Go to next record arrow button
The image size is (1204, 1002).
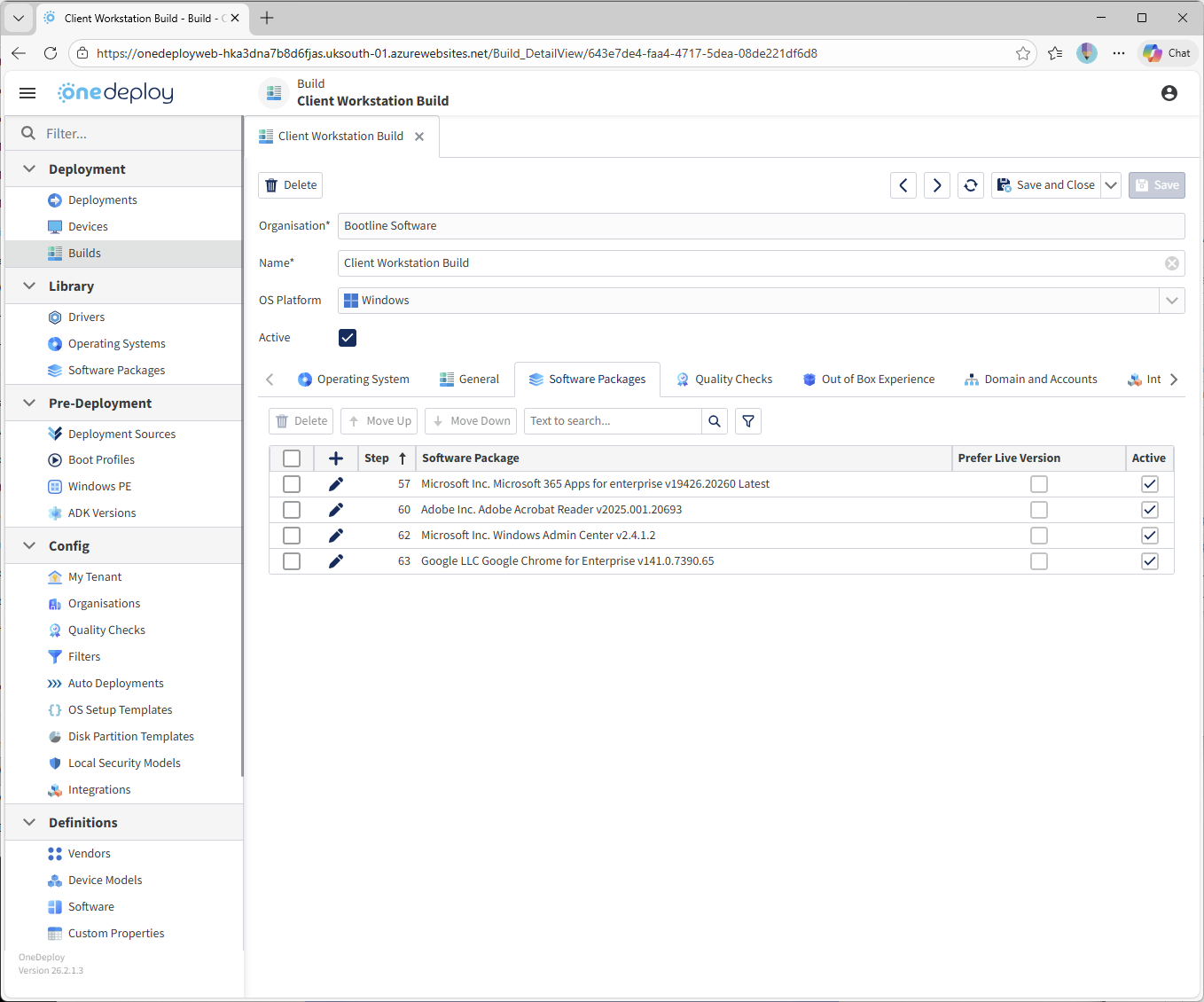coord(937,185)
